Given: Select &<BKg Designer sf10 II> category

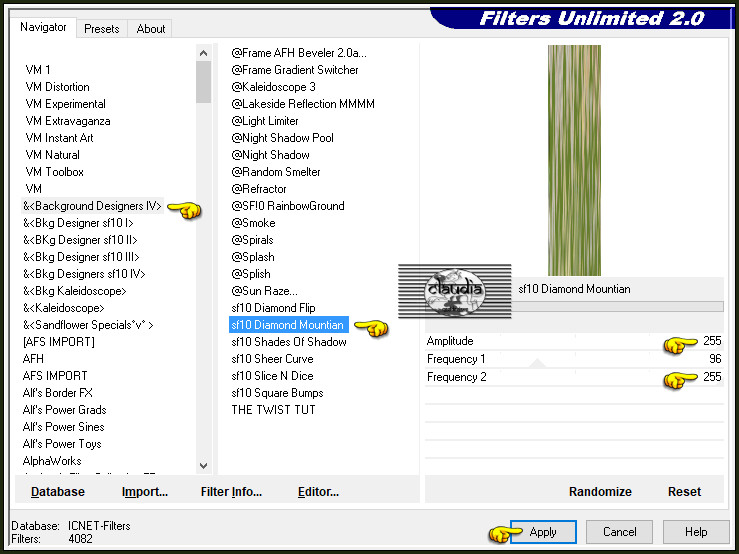Looking at the screenshot, I should [x=80, y=240].
